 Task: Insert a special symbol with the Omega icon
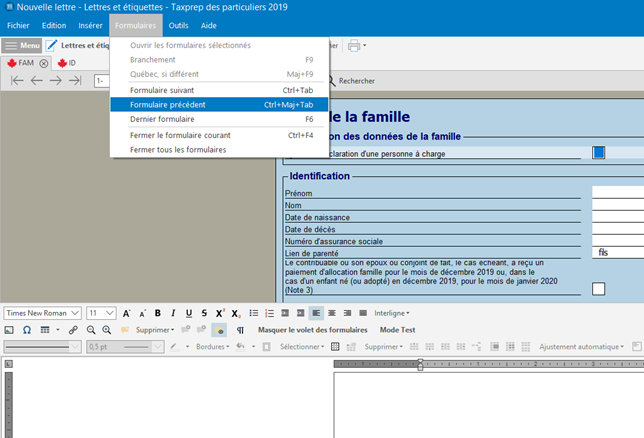tap(25, 330)
